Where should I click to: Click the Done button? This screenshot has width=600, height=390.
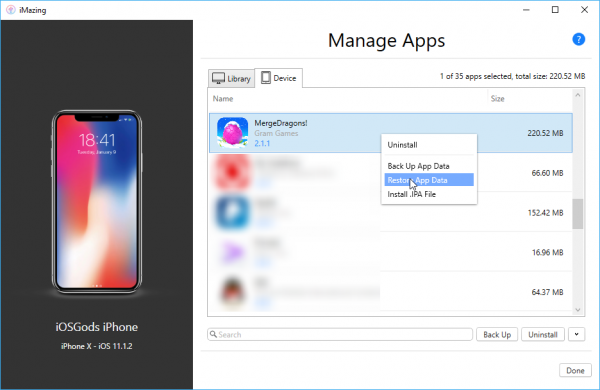tap(575, 370)
